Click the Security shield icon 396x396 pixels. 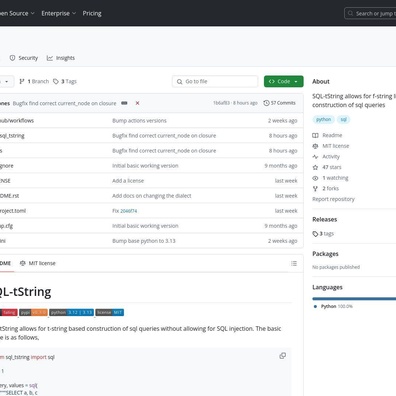point(12,58)
